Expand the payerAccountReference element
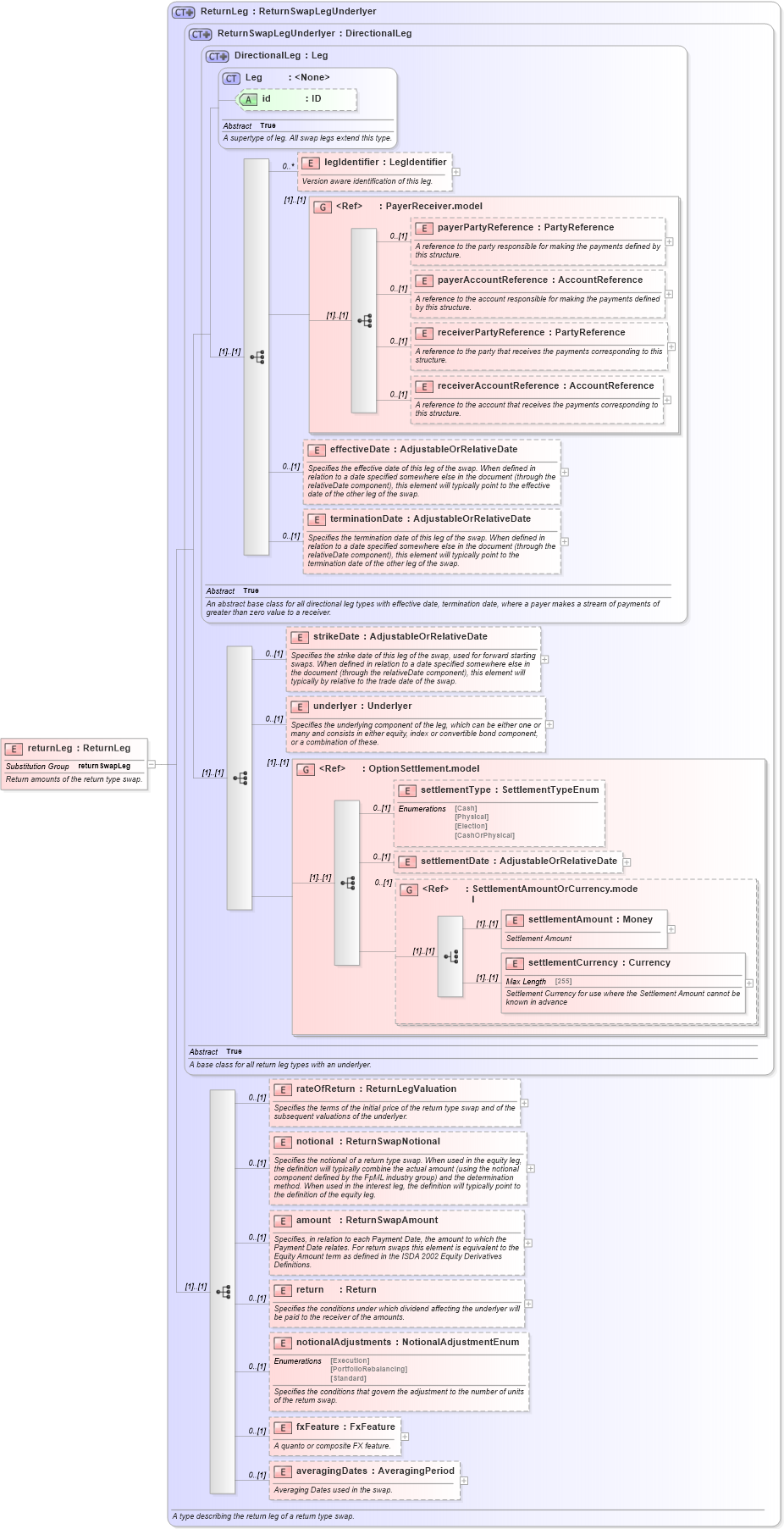The height and width of the screenshot is (1529, 784). tap(669, 294)
